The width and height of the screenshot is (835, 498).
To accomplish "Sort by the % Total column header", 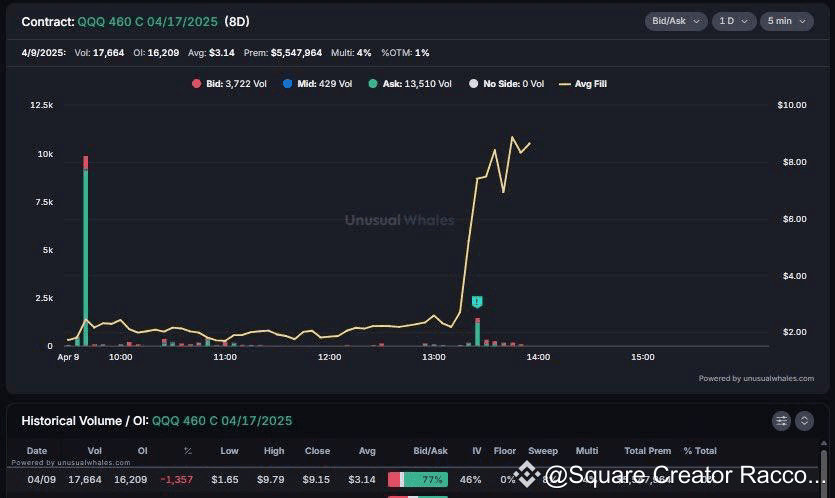I will (x=700, y=451).
